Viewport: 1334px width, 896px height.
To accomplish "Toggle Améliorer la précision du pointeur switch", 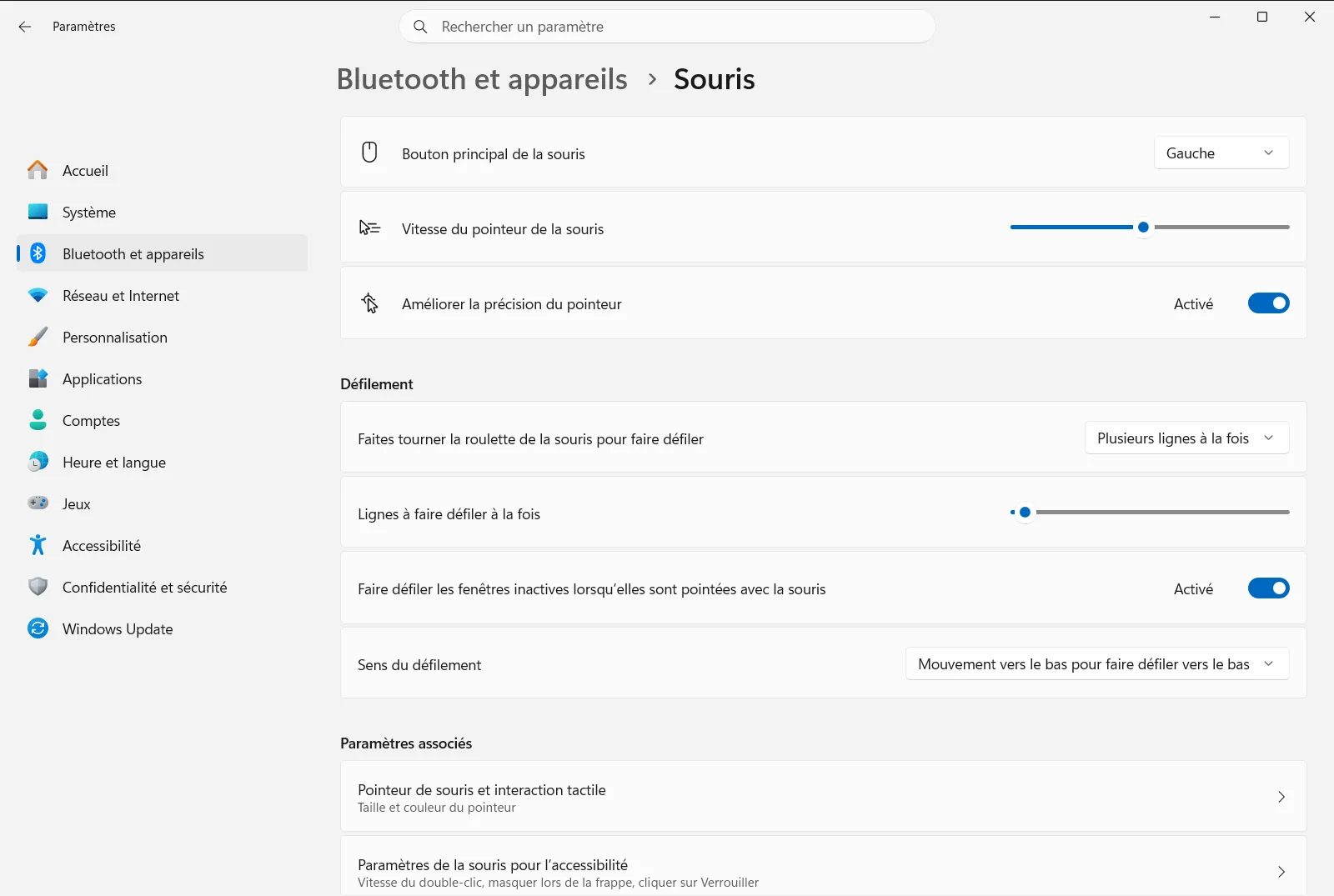I will click(1268, 303).
